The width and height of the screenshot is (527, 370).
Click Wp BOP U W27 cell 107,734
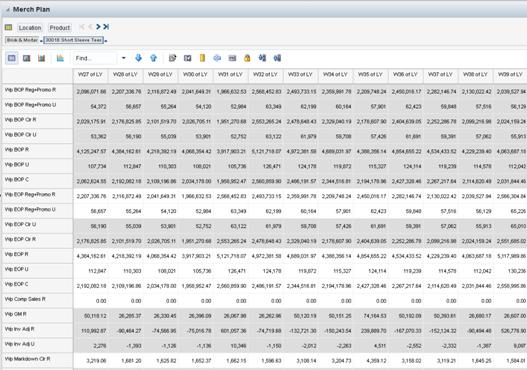click(91, 166)
